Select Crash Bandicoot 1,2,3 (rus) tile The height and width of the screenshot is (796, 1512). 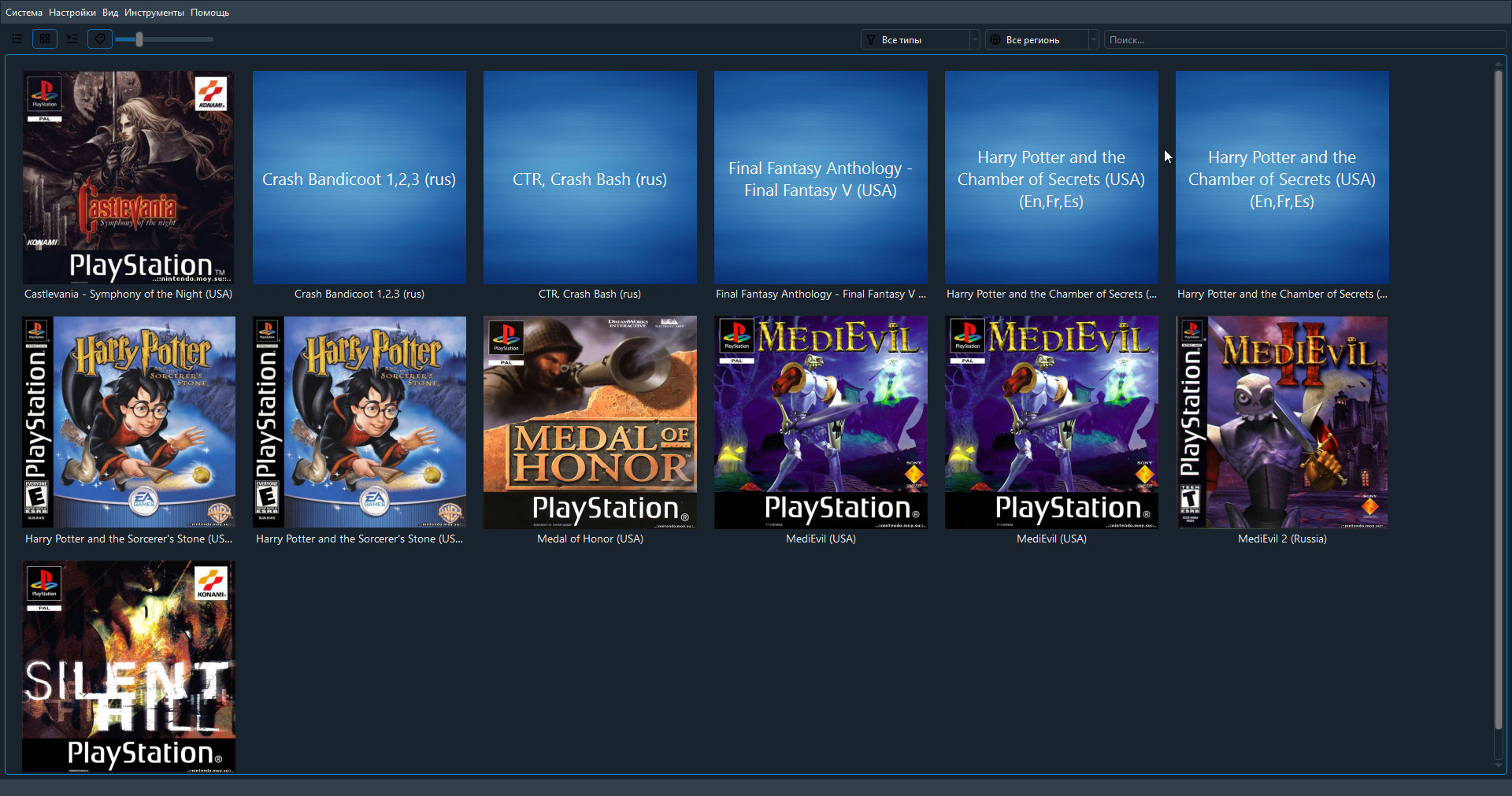pyautogui.click(x=359, y=178)
